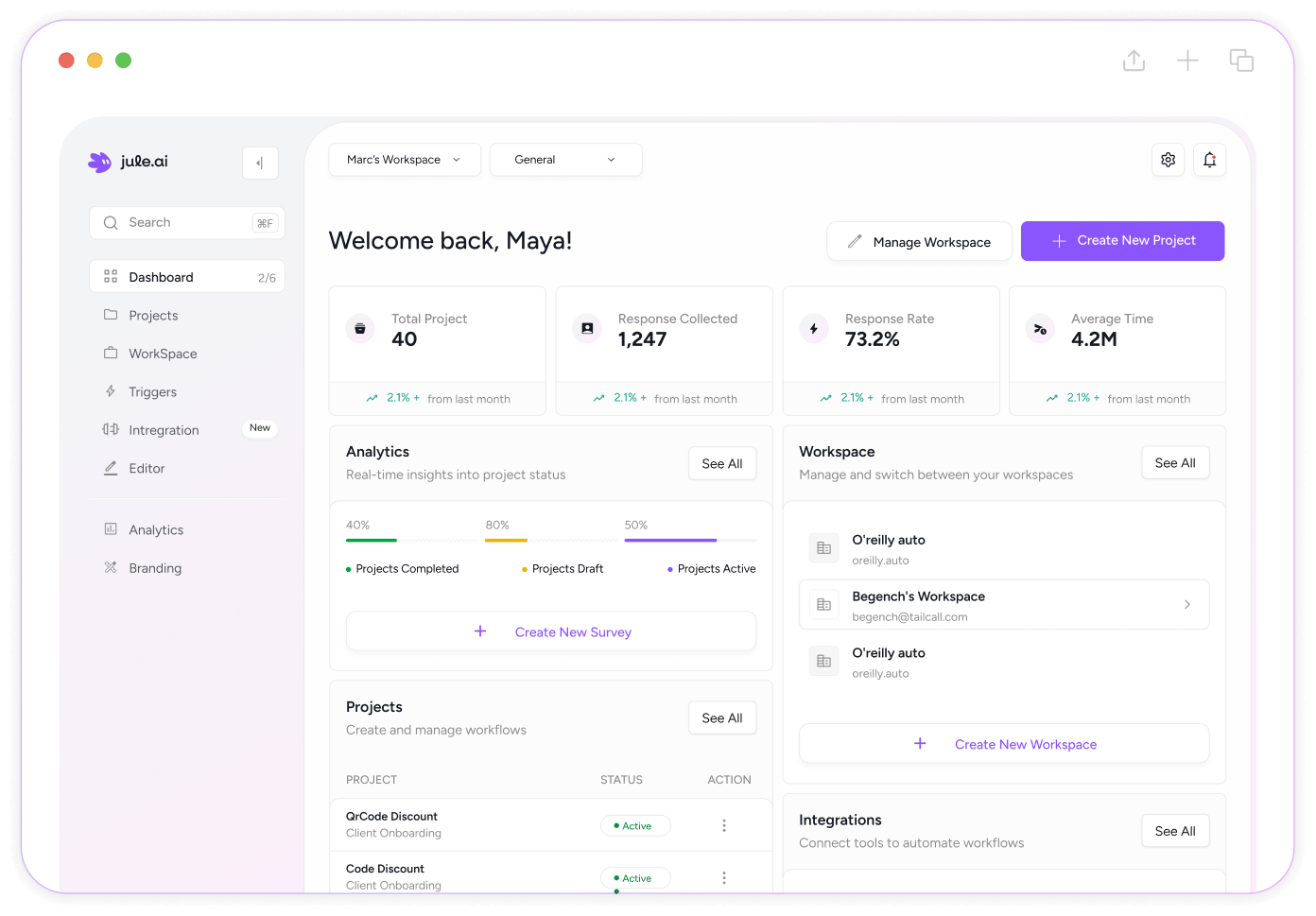Click the Response Collected card icon
Image resolution: width=1316 pixels, height=916 pixels.
[x=587, y=329]
